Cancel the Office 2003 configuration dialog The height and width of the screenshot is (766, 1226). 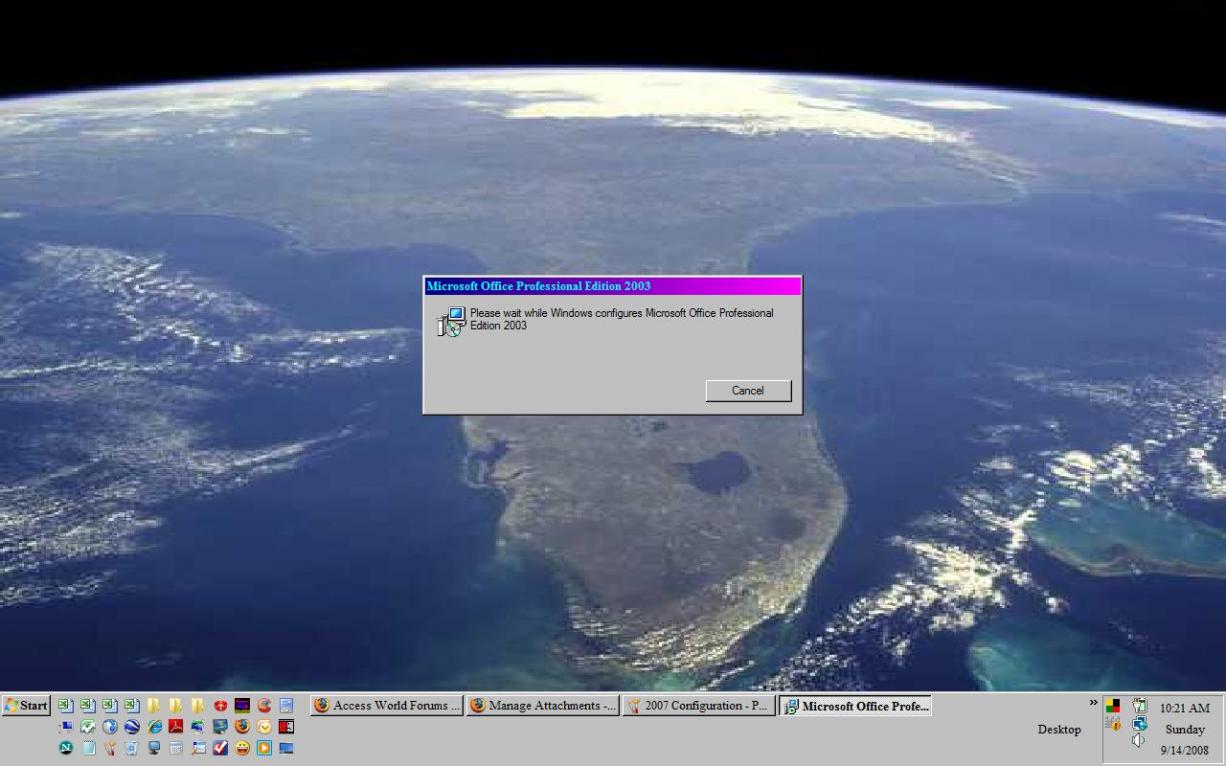(748, 391)
